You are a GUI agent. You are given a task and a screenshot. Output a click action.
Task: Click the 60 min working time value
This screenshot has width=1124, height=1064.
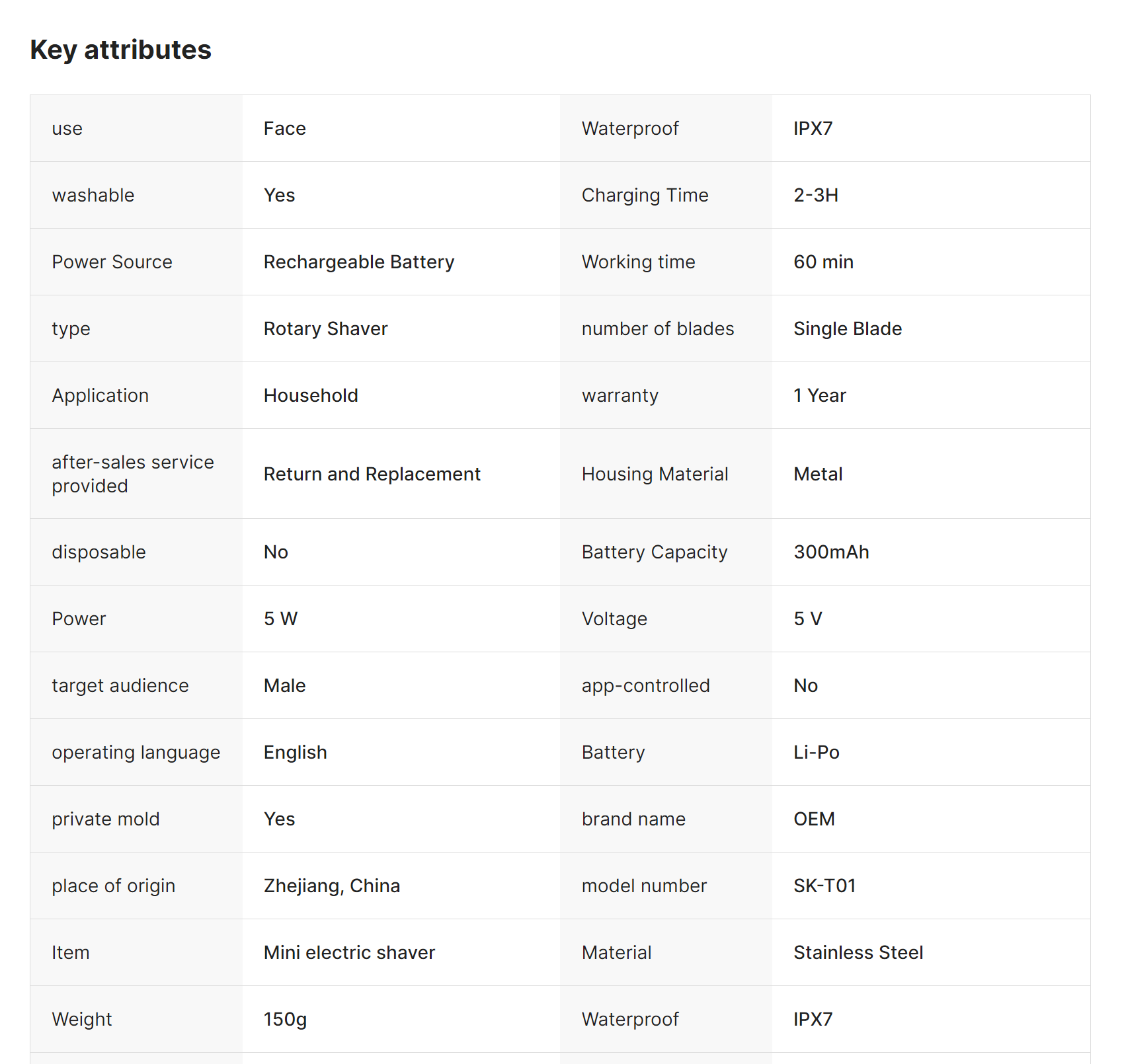click(823, 262)
